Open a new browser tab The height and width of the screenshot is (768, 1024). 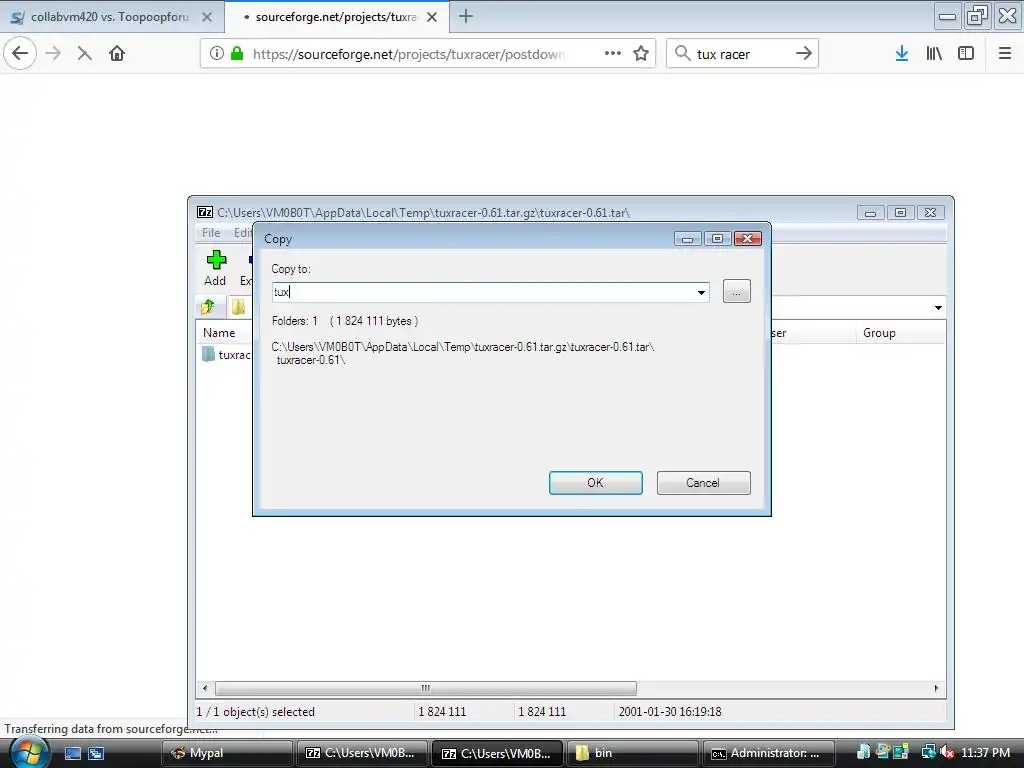(x=466, y=16)
